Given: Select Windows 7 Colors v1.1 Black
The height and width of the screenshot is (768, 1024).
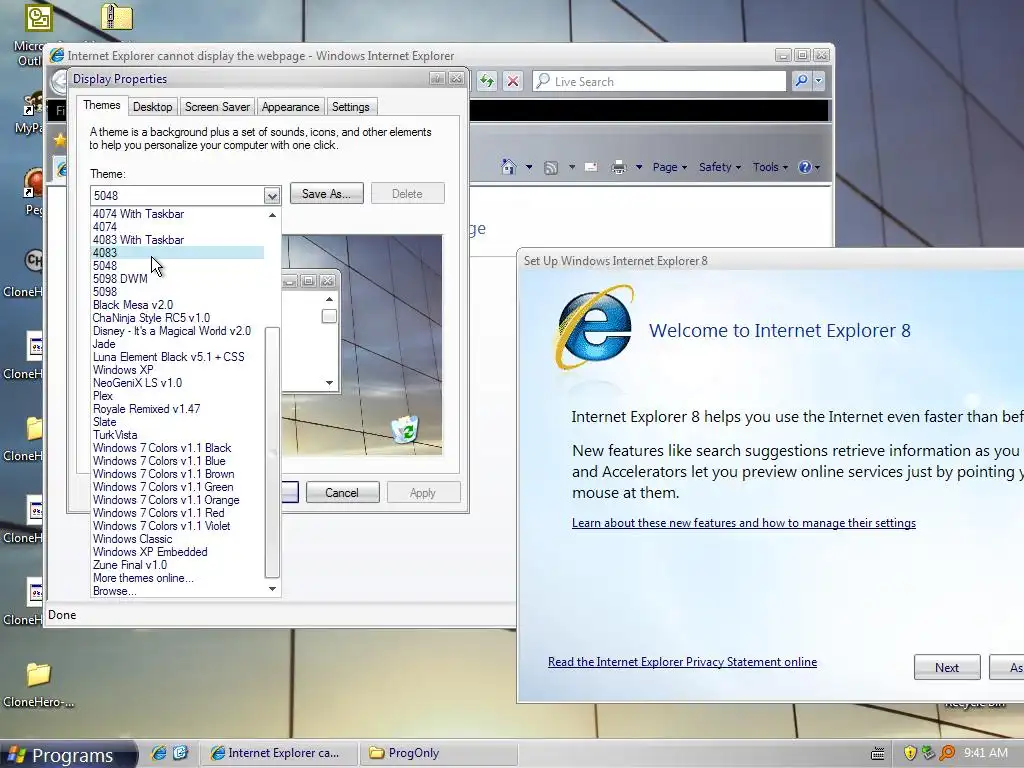Looking at the screenshot, I should pos(178,448).
